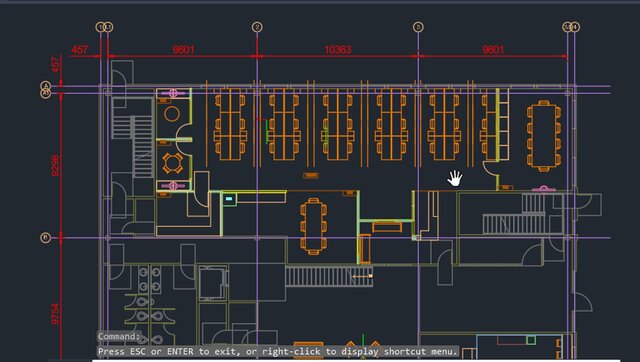
Task: Select the staircase below the central meeting room
Action: tap(329, 277)
